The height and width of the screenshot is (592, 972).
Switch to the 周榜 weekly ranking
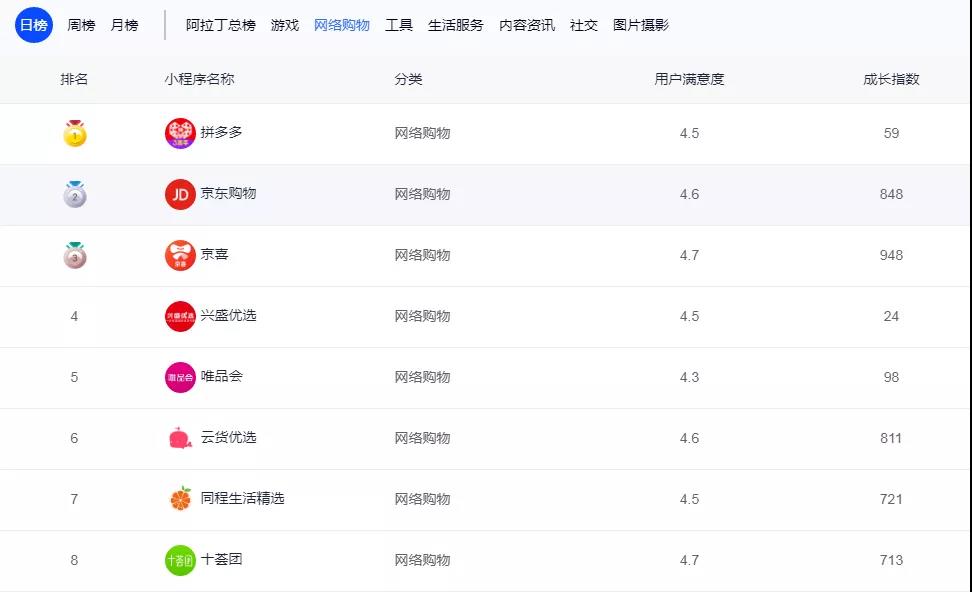pyautogui.click(x=81, y=25)
